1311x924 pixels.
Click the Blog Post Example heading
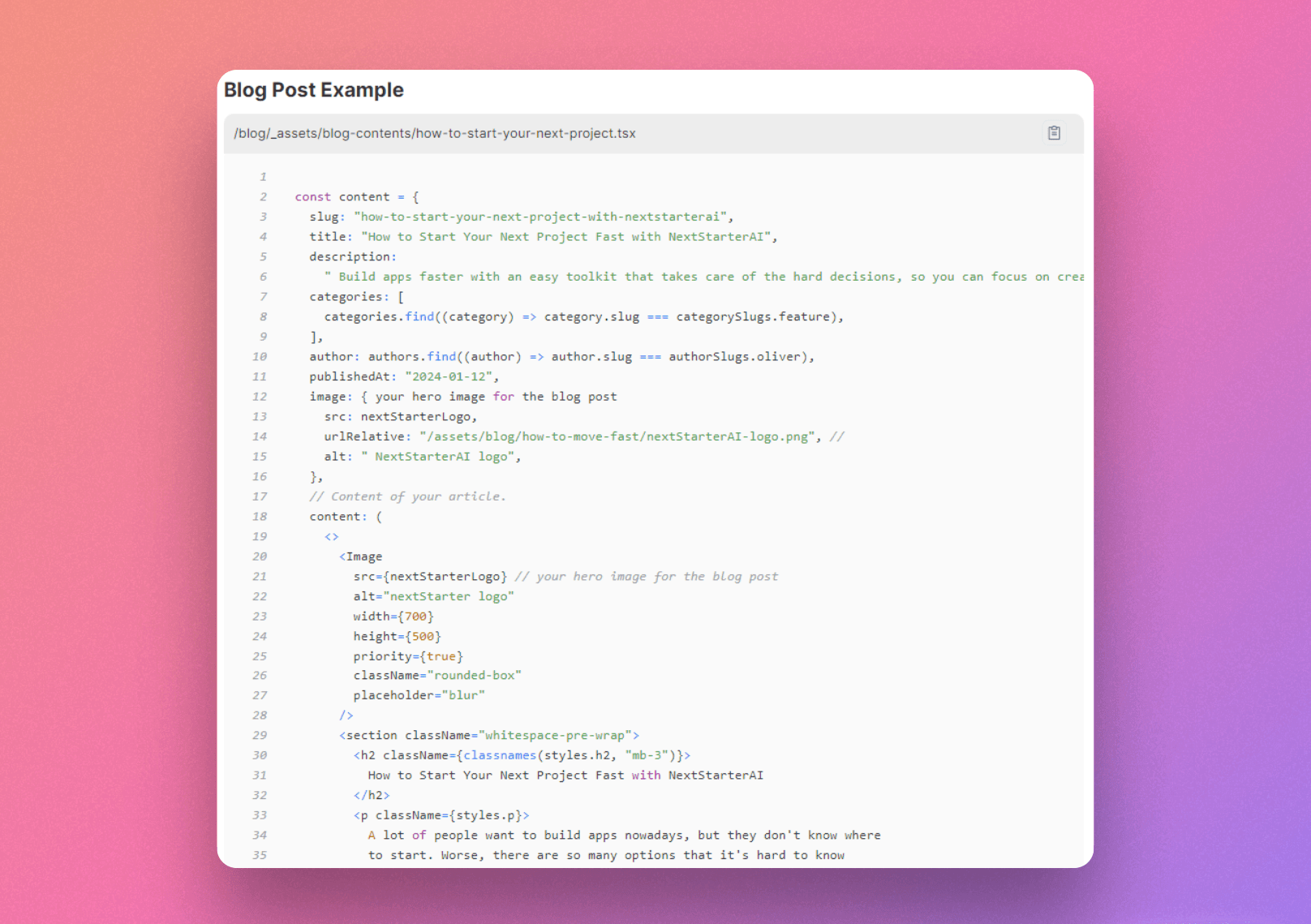pos(314,90)
